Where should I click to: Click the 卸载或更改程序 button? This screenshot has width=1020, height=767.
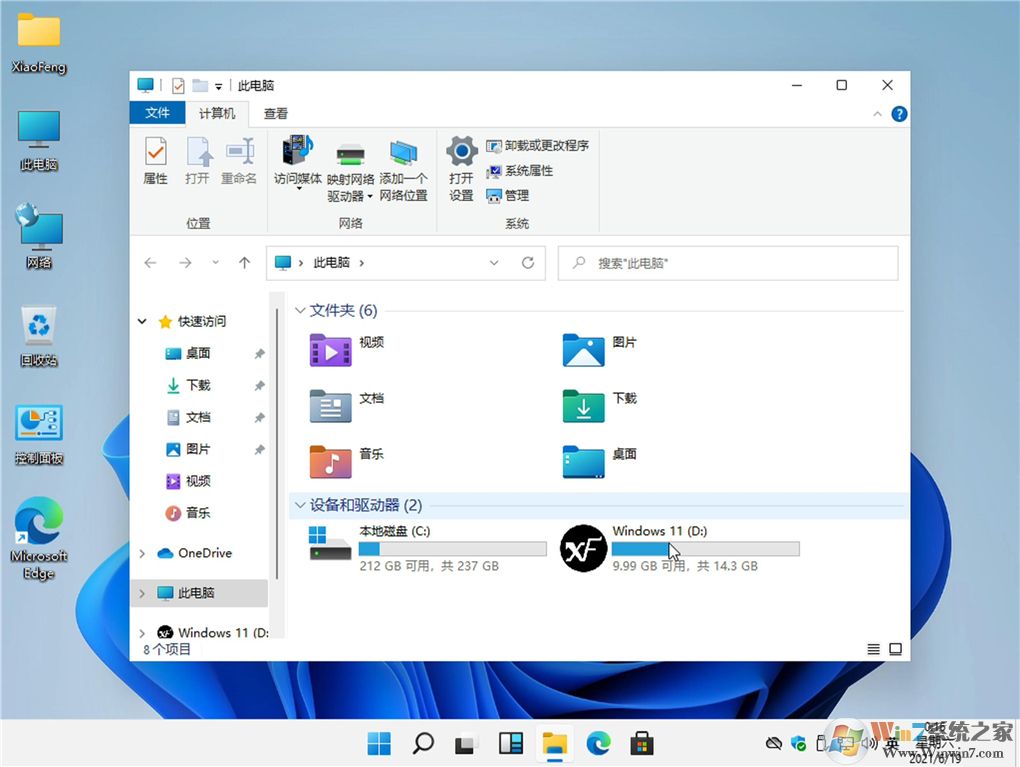[x=539, y=145]
